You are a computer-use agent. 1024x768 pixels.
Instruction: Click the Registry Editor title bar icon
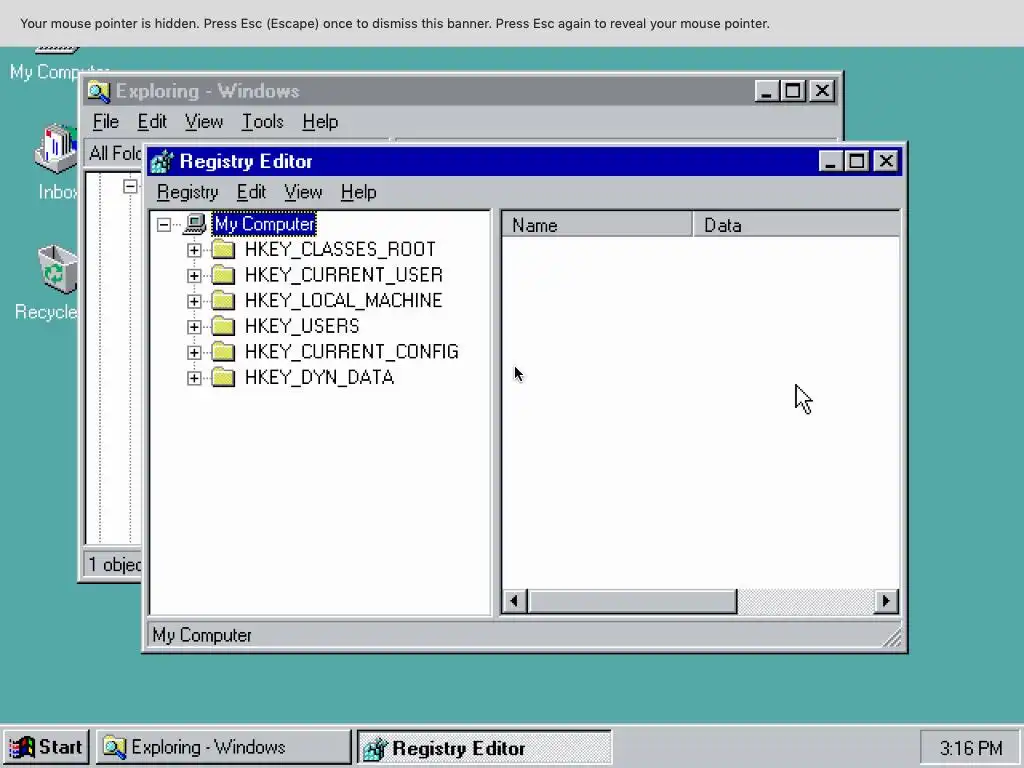coord(162,161)
